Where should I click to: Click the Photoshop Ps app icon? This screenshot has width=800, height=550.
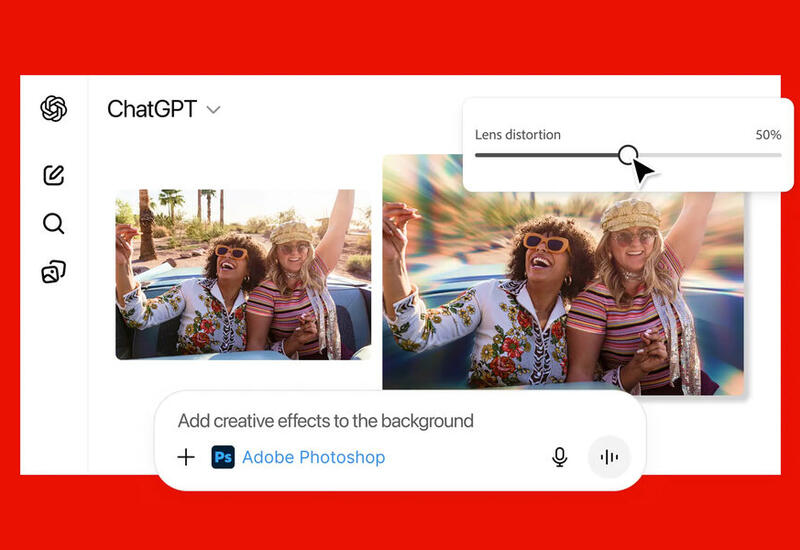(x=223, y=457)
